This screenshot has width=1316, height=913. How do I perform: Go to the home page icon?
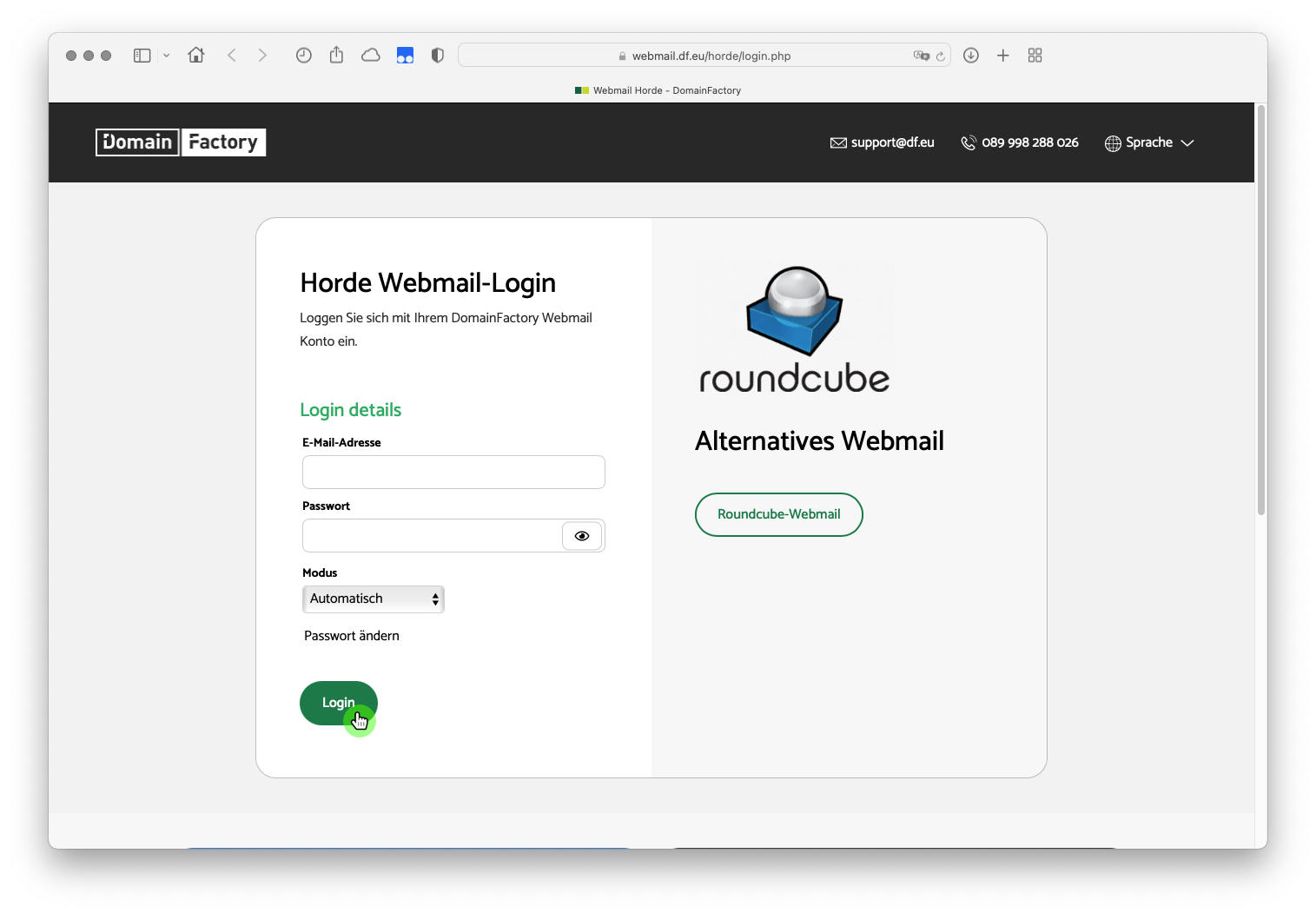coord(196,55)
